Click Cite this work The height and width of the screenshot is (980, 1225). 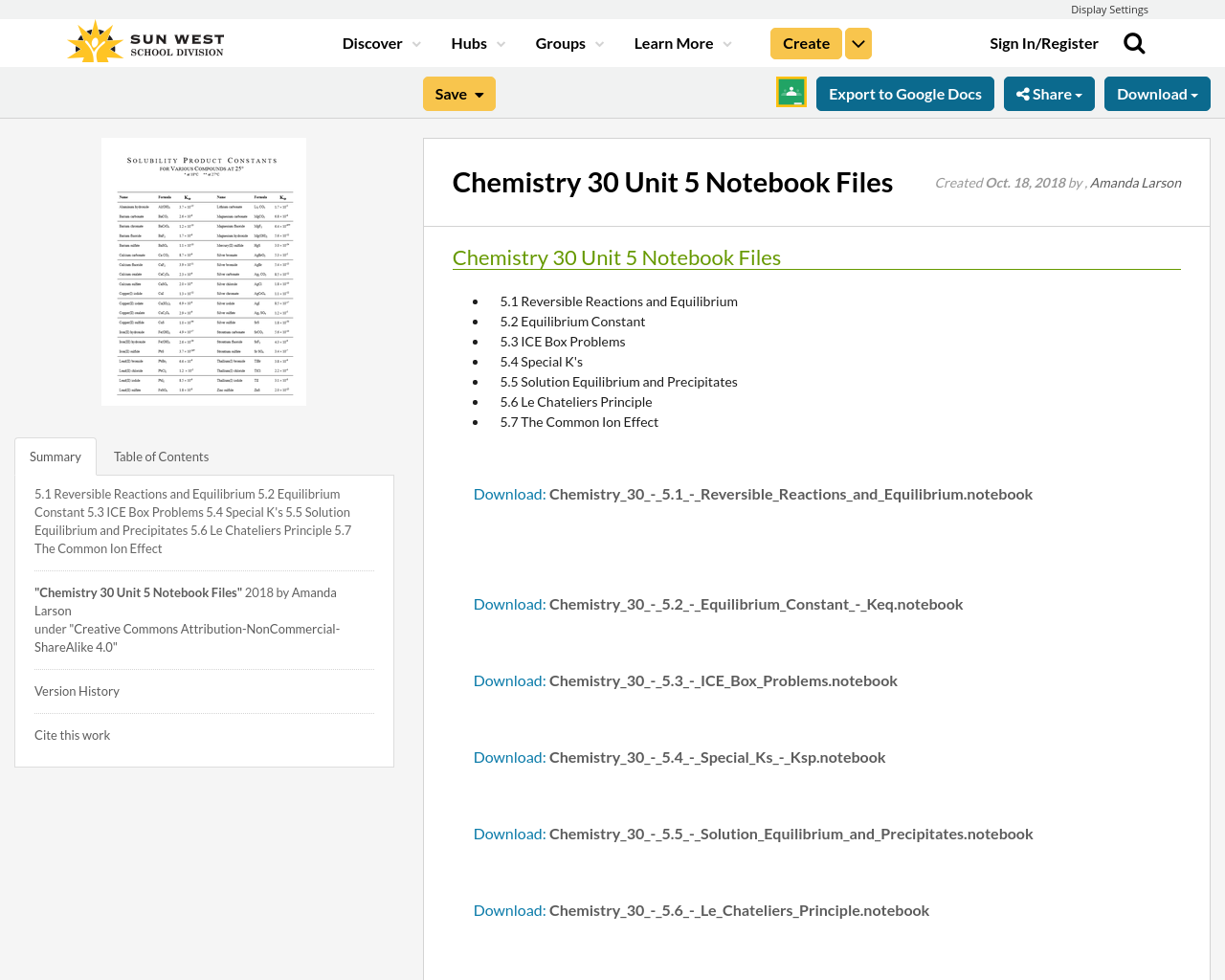pyautogui.click(x=72, y=735)
